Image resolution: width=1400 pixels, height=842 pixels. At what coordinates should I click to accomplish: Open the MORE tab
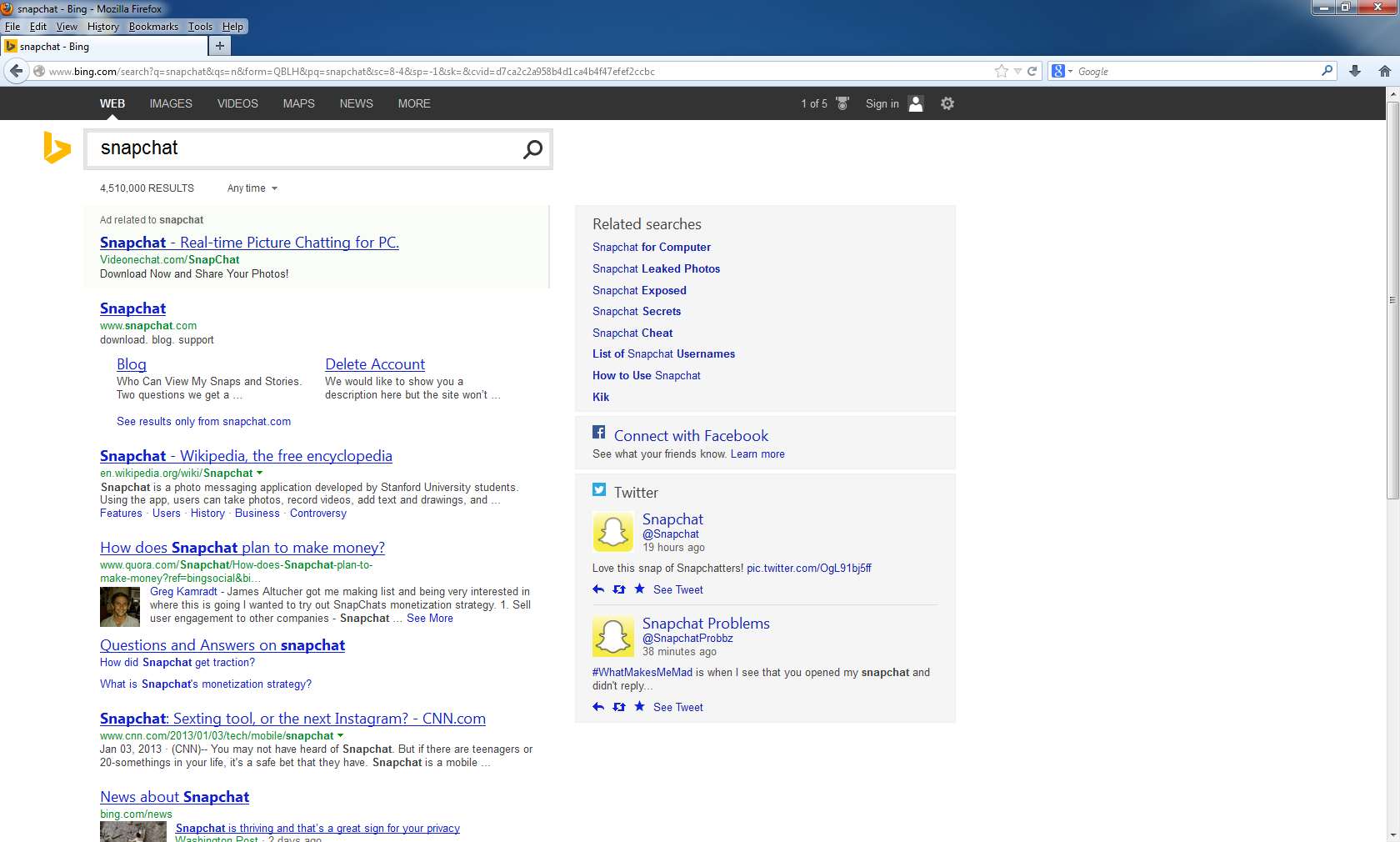[x=414, y=103]
